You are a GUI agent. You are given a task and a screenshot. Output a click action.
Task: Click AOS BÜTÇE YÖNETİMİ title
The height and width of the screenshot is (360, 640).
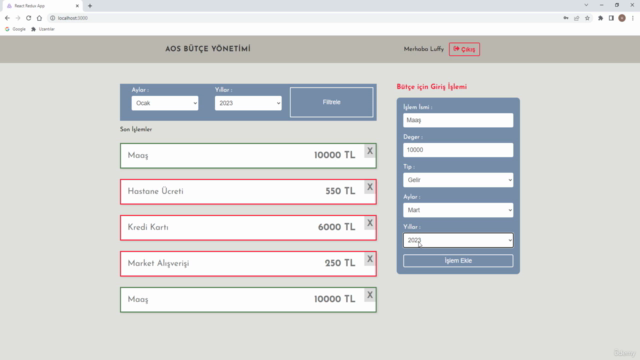[208, 49]
